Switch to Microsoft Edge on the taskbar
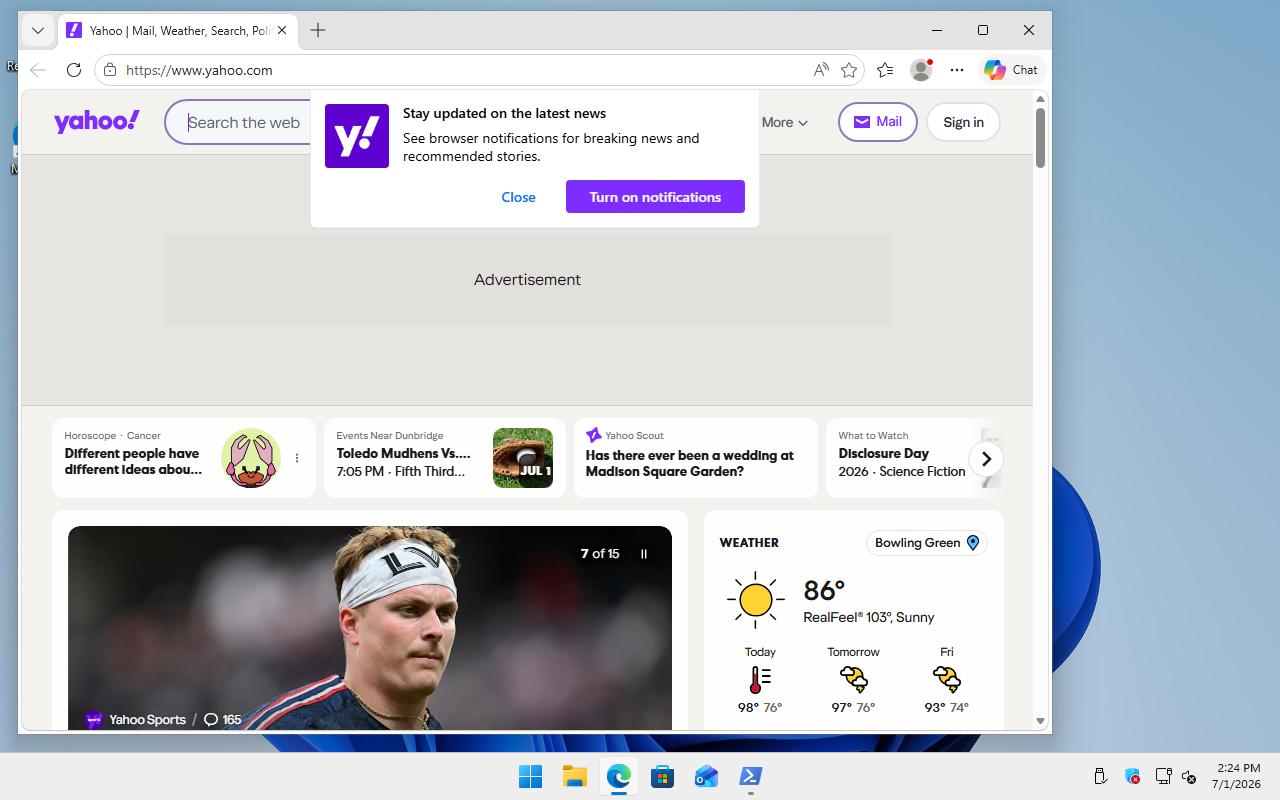 [x=618, y=776]
